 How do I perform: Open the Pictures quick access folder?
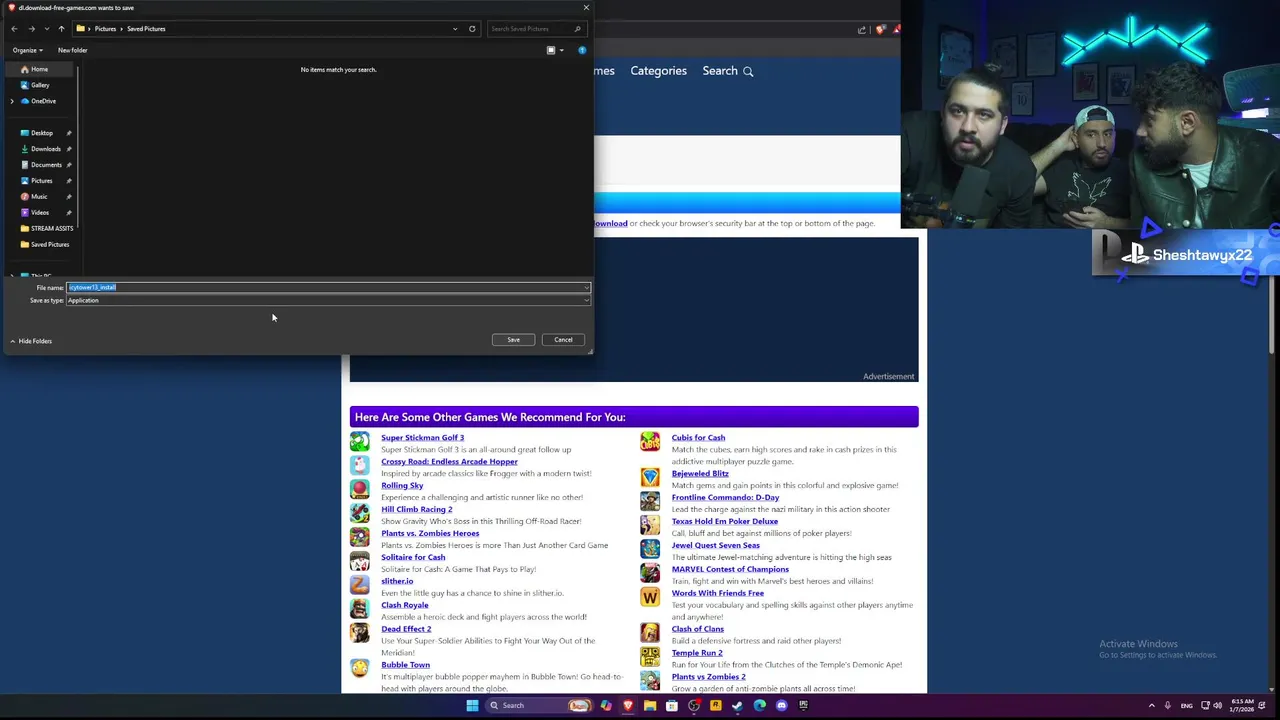point(41,181)
